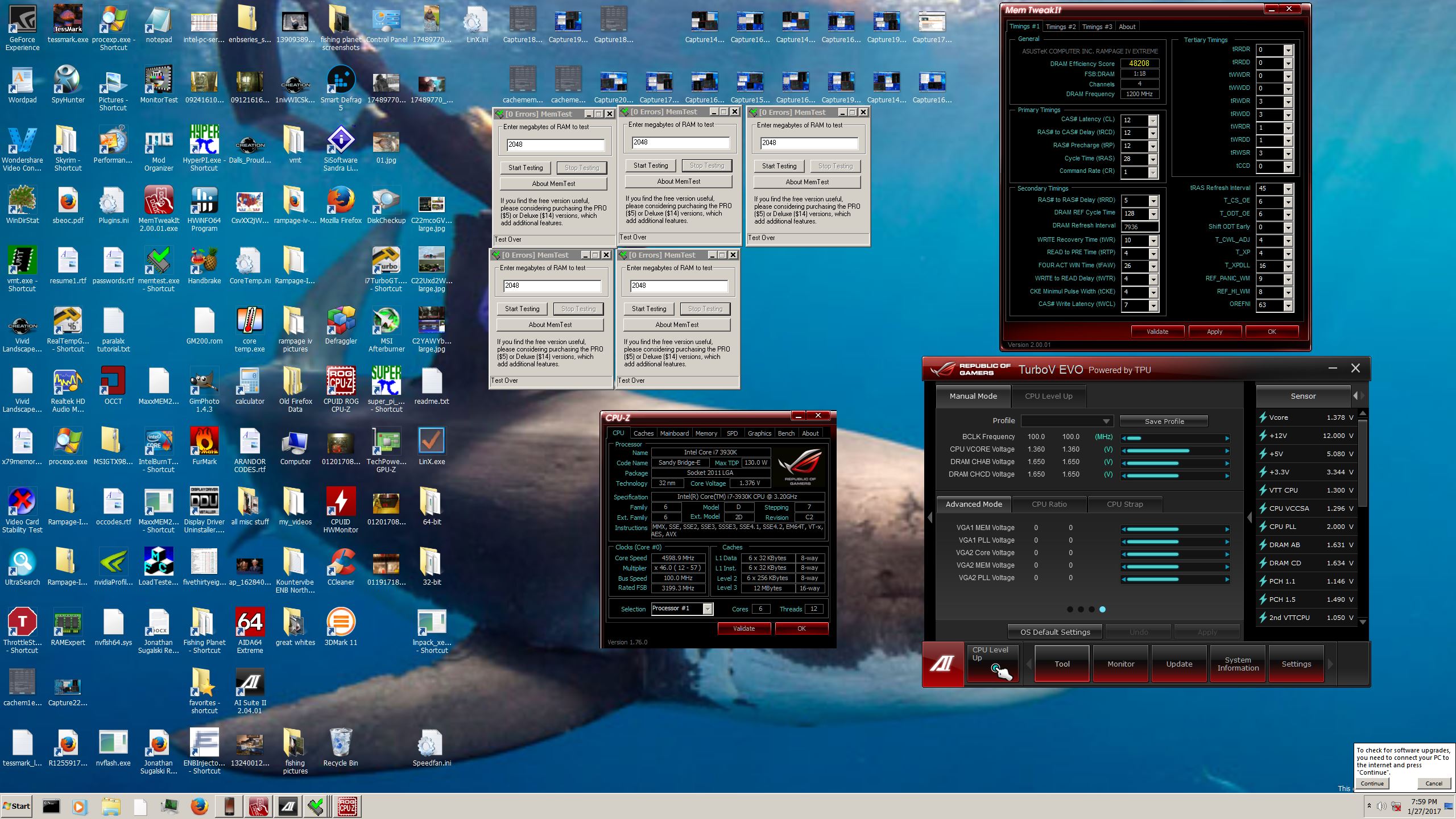Click DRAM Refresh Interval field 7936
This screenshot has width=1456, height=819.
coord(1139,227)
